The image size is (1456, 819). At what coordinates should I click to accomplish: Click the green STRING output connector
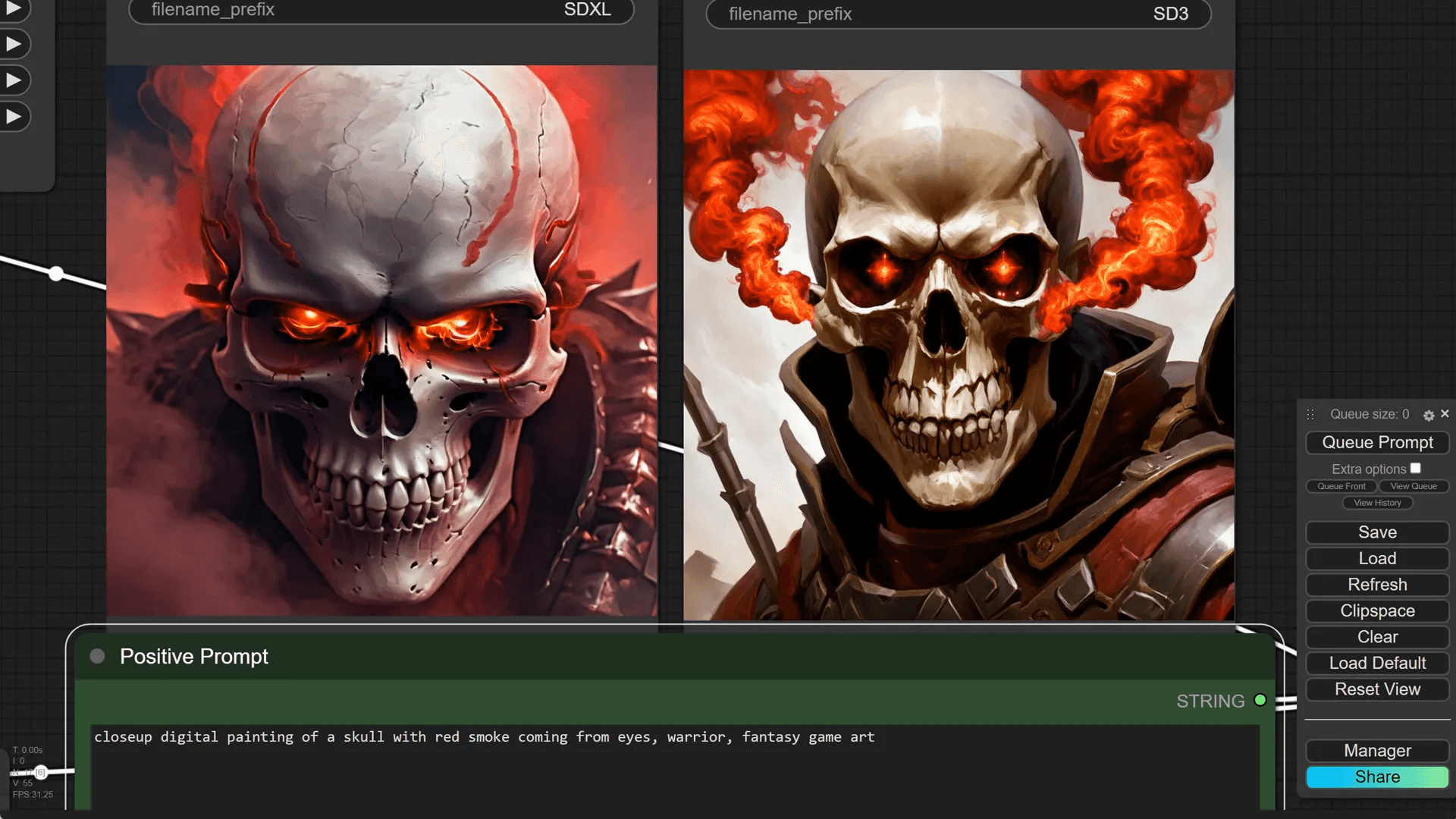(x=1260, y=700)
